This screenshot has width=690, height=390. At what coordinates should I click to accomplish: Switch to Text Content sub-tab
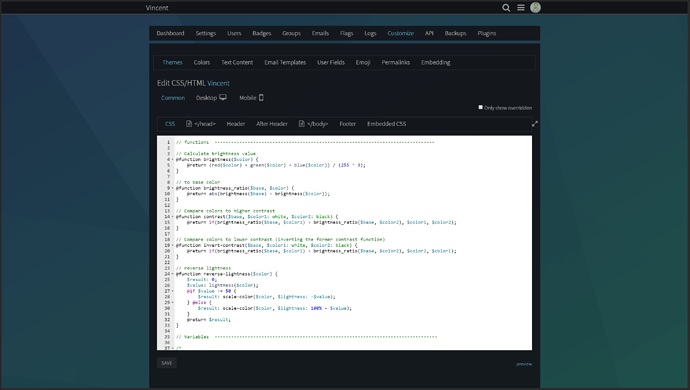[x=237, y=63]
